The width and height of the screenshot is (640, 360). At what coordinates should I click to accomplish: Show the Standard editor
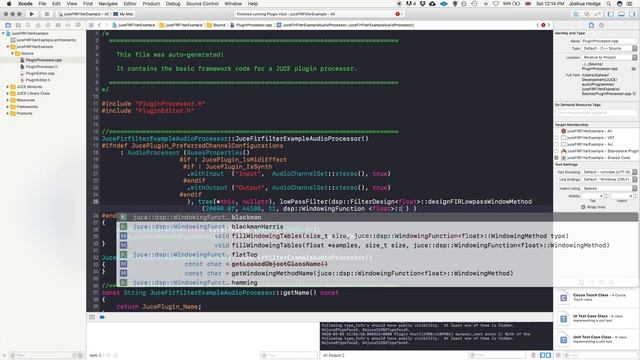tap(576, 14)
